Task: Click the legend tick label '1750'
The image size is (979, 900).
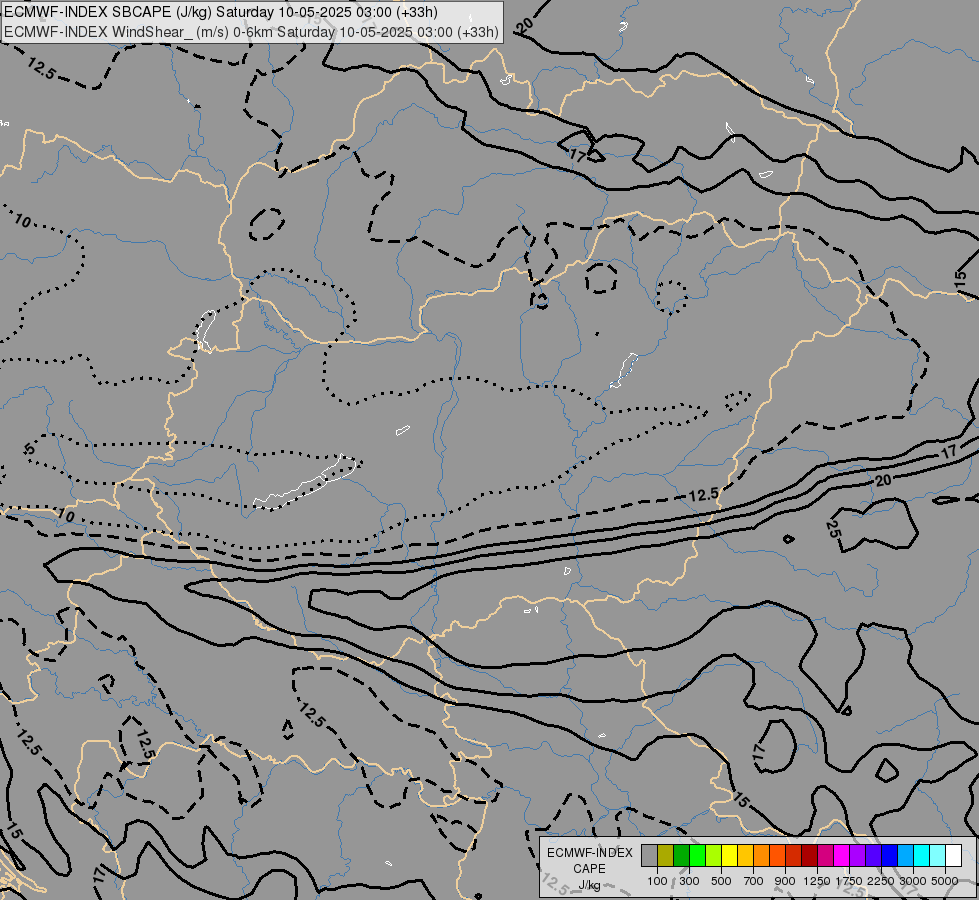Action: (x=849, y=881)
